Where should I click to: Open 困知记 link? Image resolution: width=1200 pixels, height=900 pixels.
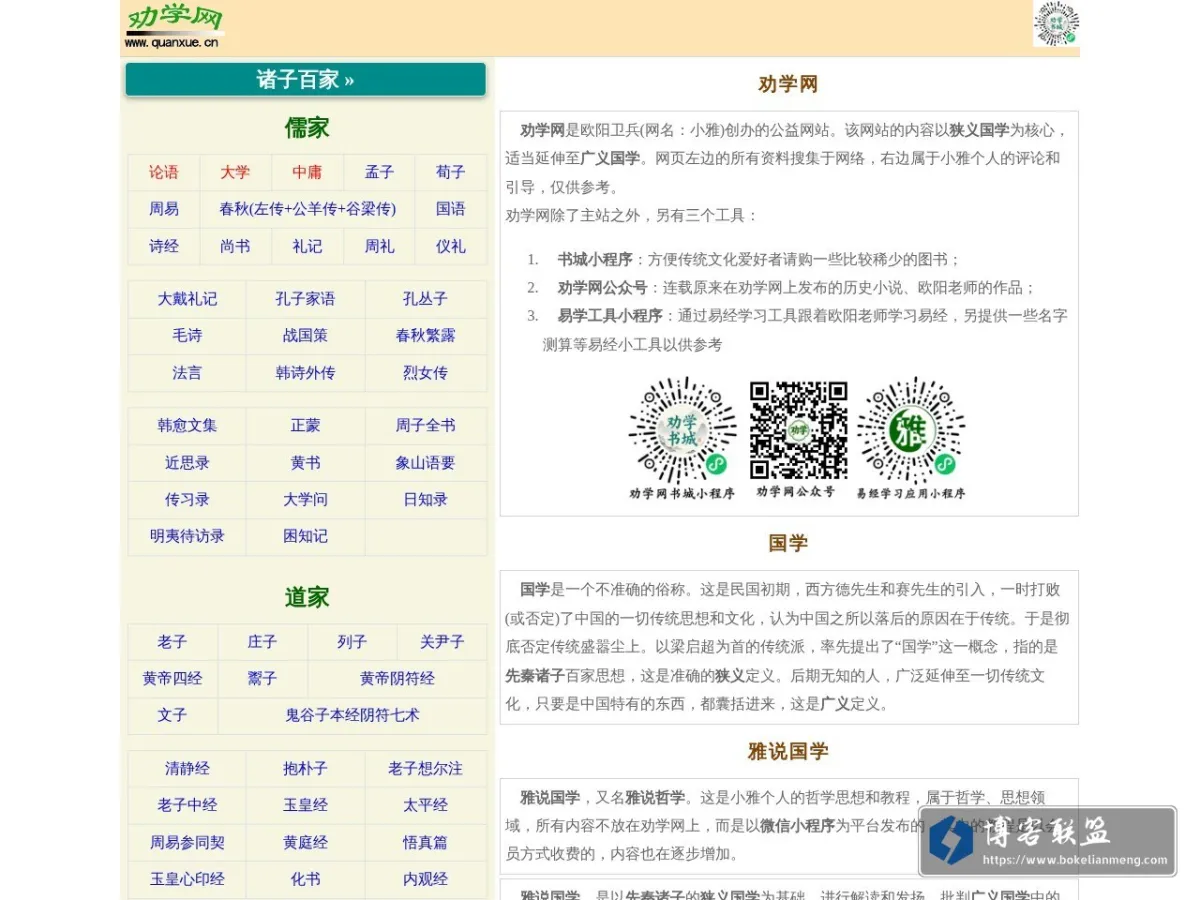tap(305, 536)
